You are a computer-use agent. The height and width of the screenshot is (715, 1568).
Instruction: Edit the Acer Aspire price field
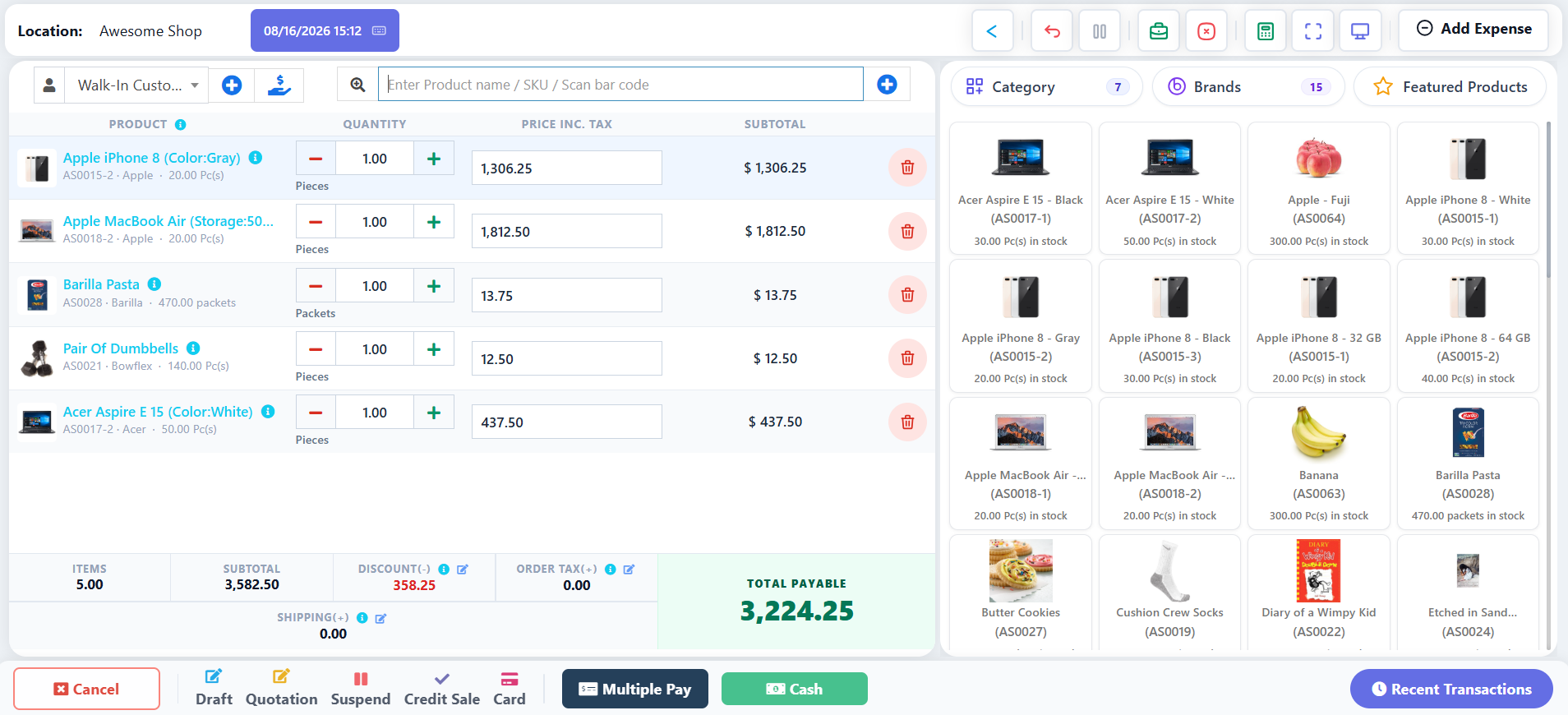pos(567,422)
